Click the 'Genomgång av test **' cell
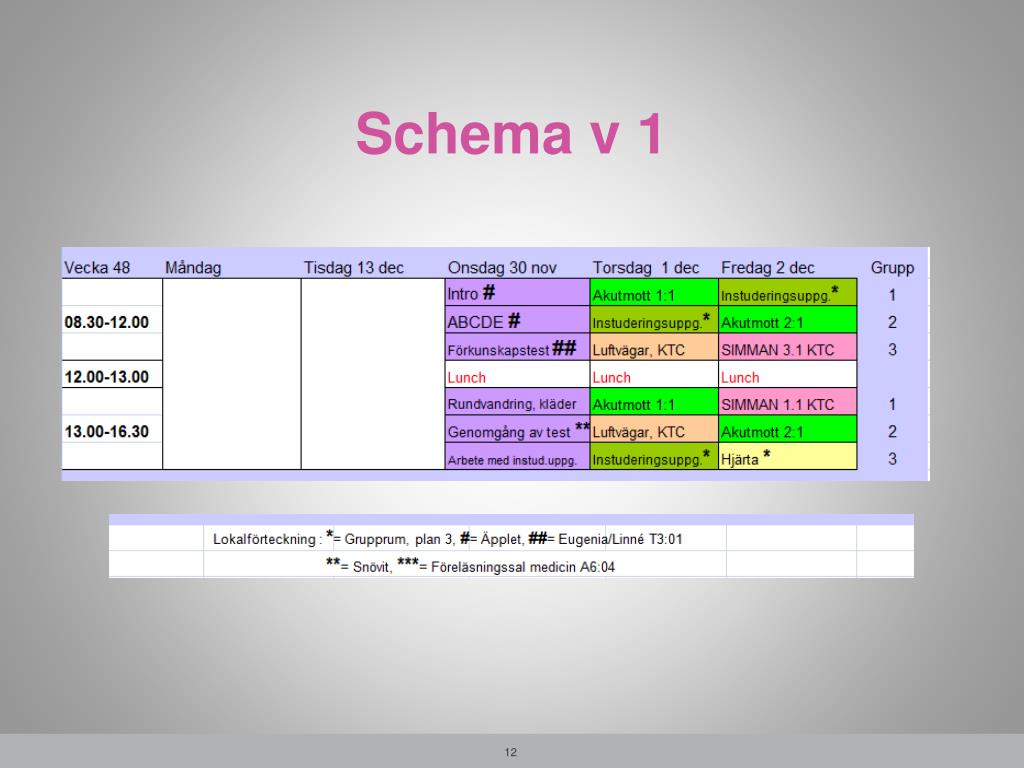Screen dimensions: 1024x768 click(517, 430)
